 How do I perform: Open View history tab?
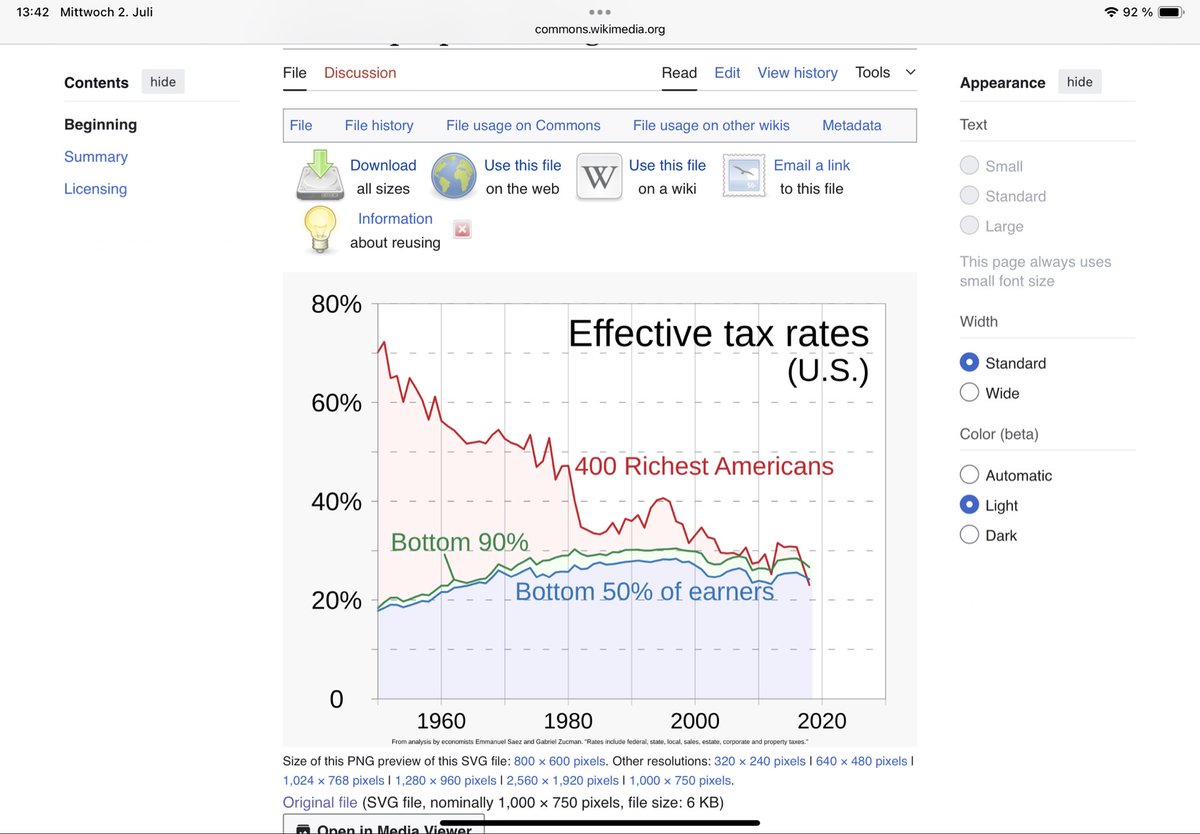(798, 73)
